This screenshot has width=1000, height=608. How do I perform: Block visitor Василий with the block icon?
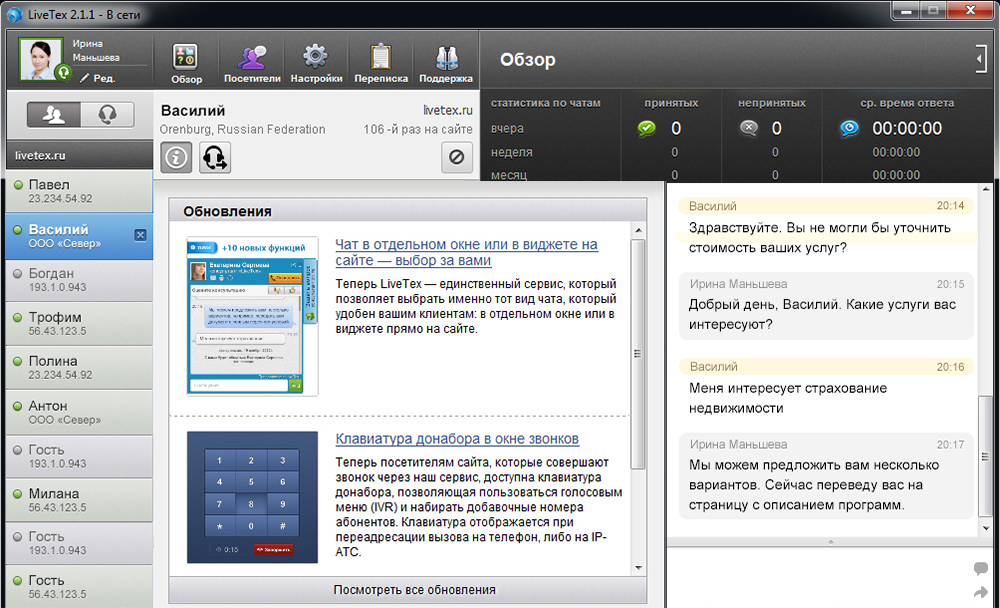[x=457, y=157]
